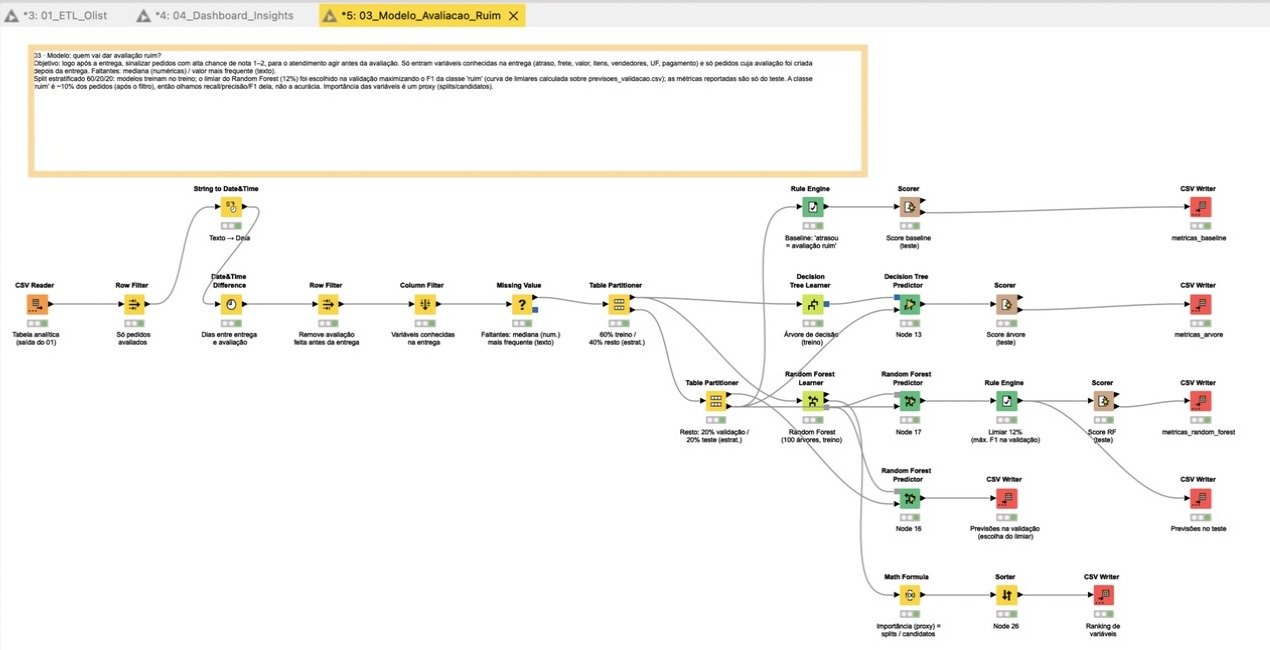Image resolution: width=1270 pixels, height=650 pixels.
Task: Click the label 'Node 13'
Action: [908, 334]
